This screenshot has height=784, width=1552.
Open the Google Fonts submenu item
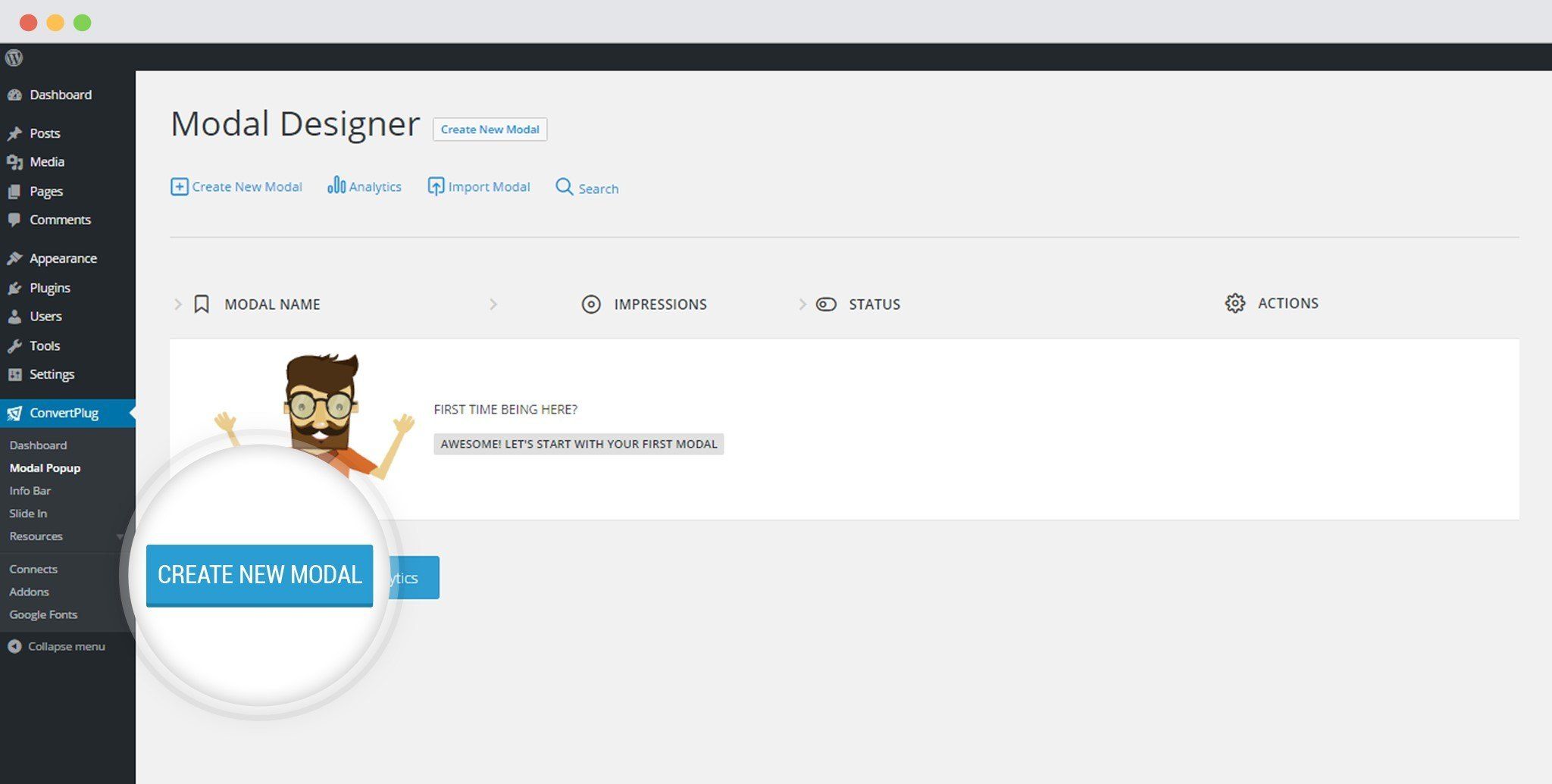(43, 614)
